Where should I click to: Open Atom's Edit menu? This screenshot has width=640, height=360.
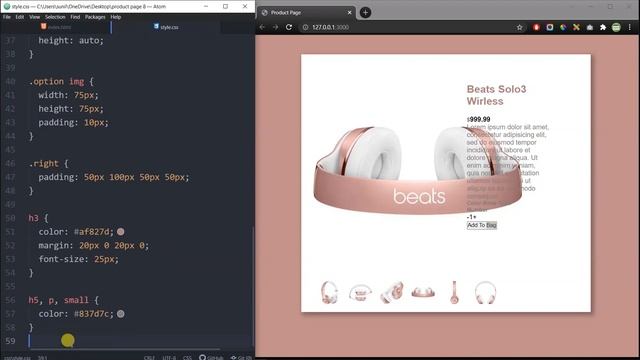pos(20,17)
